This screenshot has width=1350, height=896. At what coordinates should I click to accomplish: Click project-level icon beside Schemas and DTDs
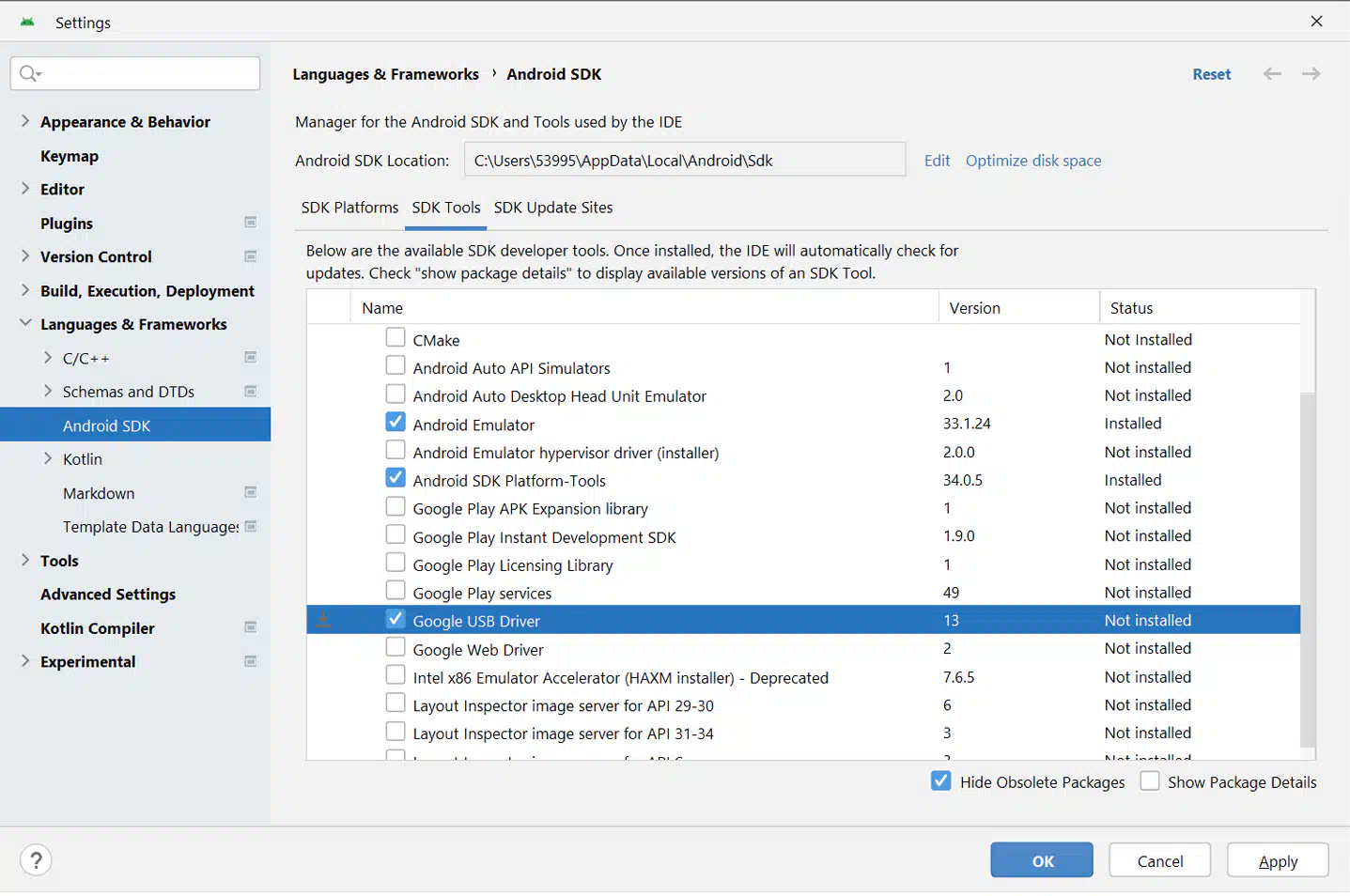[x=251, y=391]
